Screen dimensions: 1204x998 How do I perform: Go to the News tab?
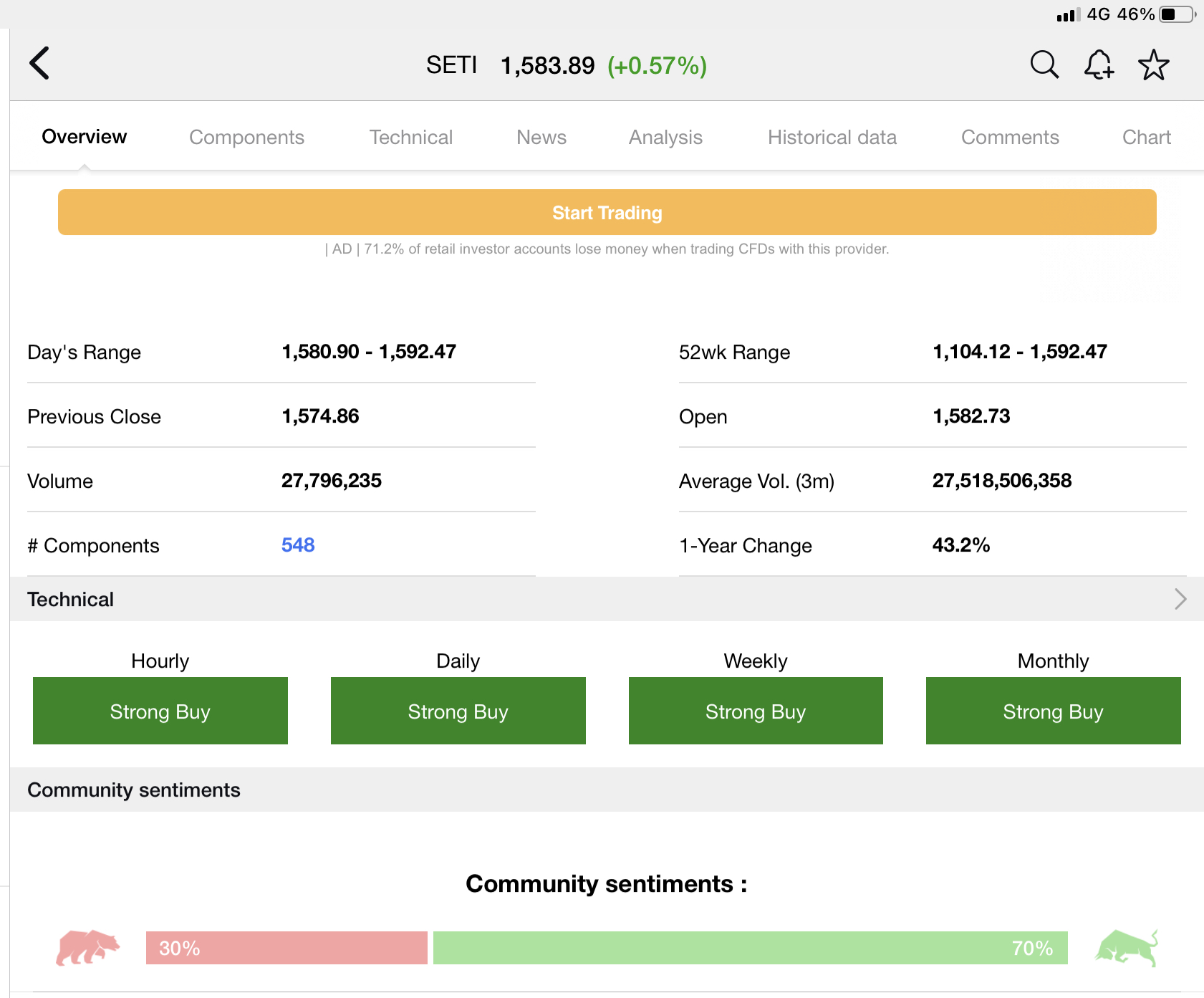click(x=541, y=137)
